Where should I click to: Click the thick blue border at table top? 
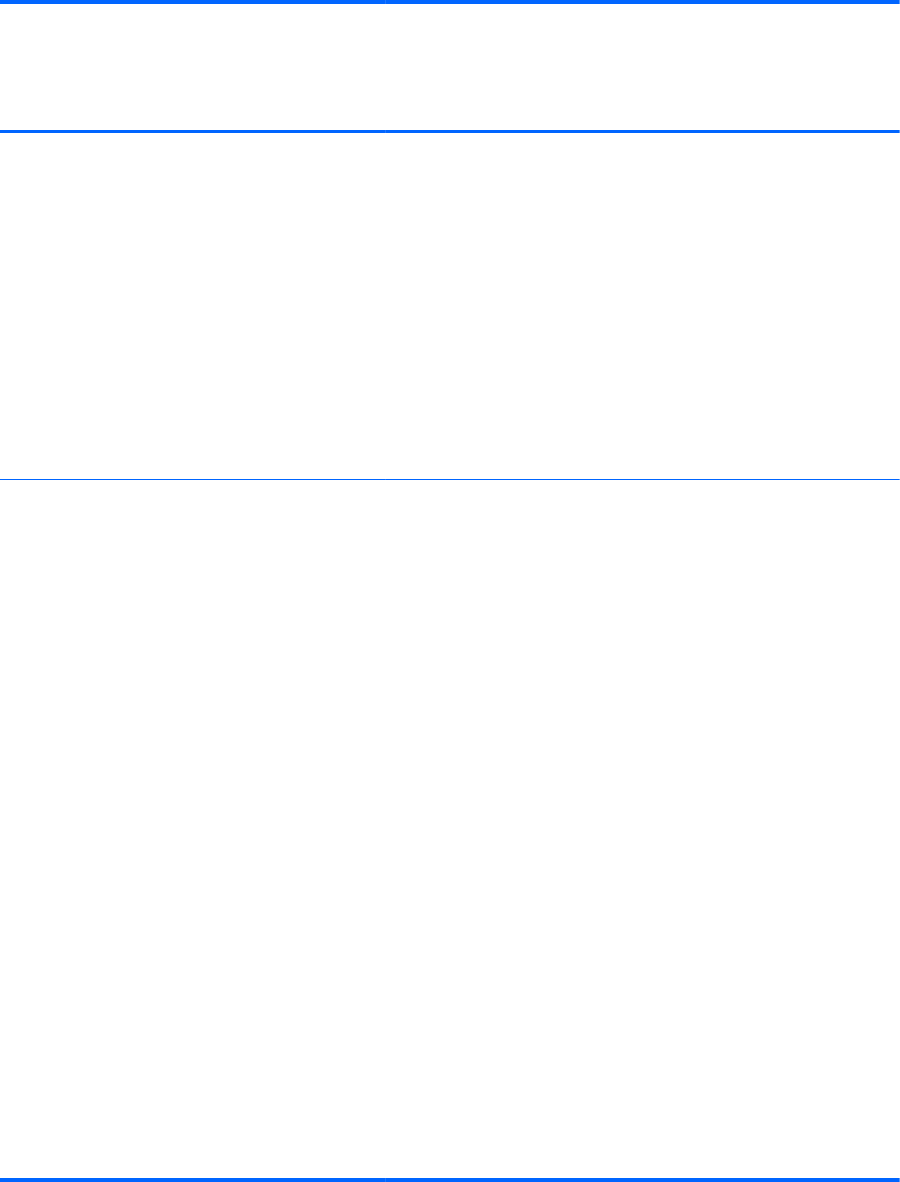[450, 2]
